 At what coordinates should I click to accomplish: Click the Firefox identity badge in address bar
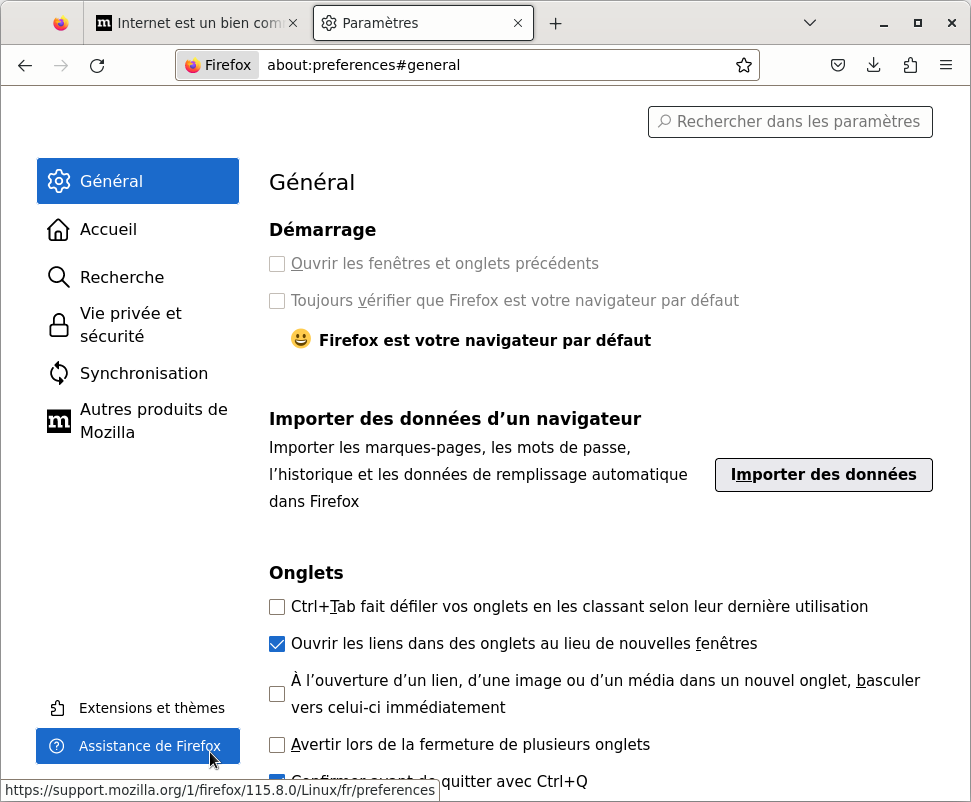(x=217, y=65)
